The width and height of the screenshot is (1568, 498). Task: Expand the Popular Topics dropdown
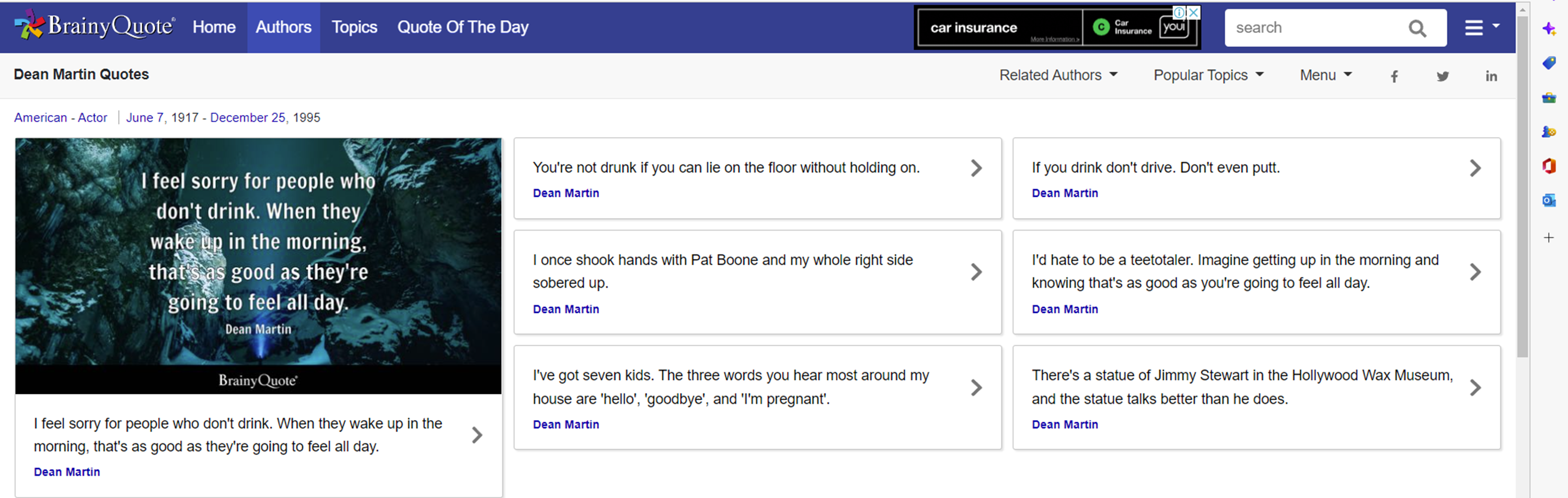(1208, 75)
